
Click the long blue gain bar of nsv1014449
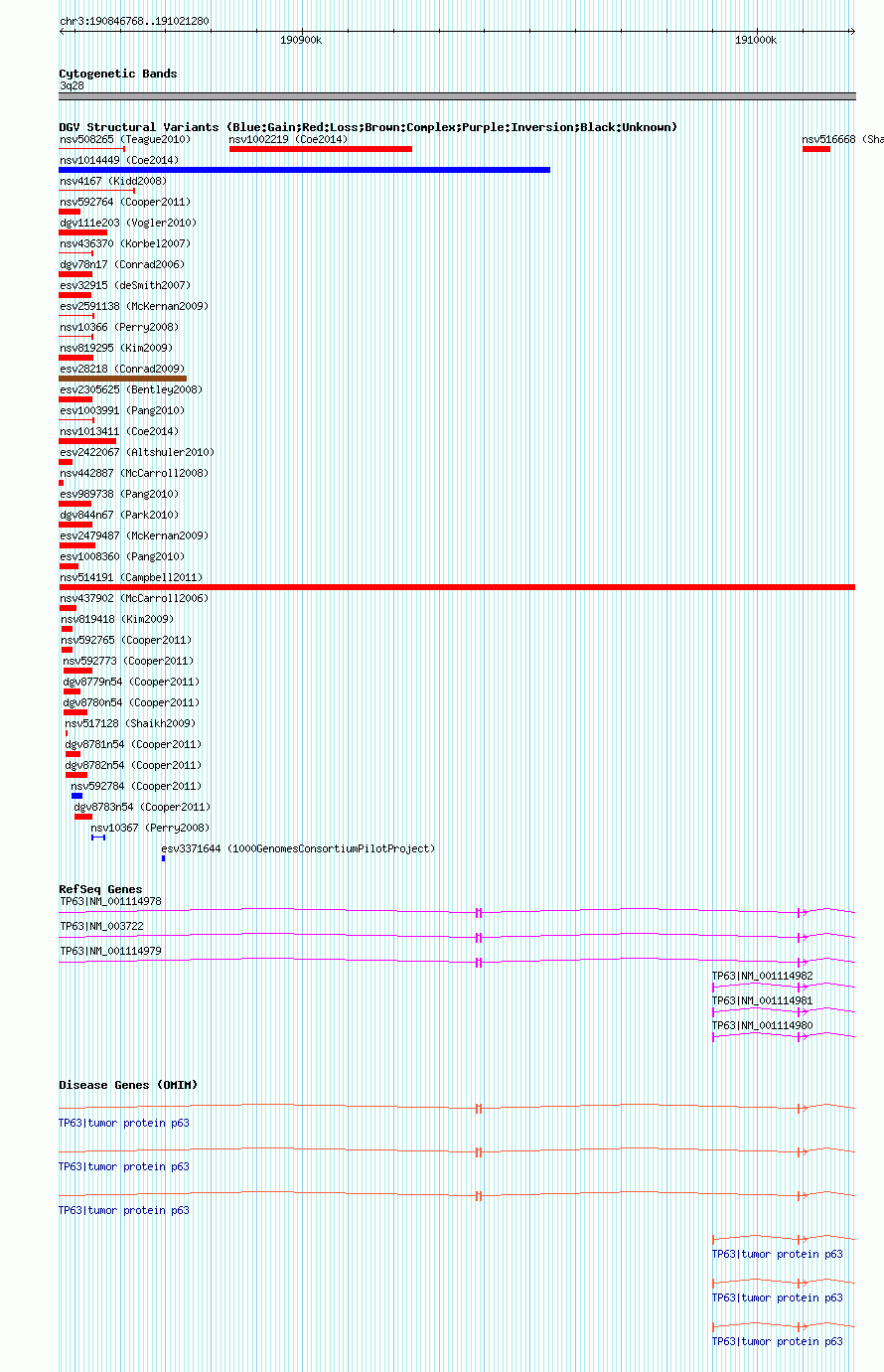tap(304, 170)
